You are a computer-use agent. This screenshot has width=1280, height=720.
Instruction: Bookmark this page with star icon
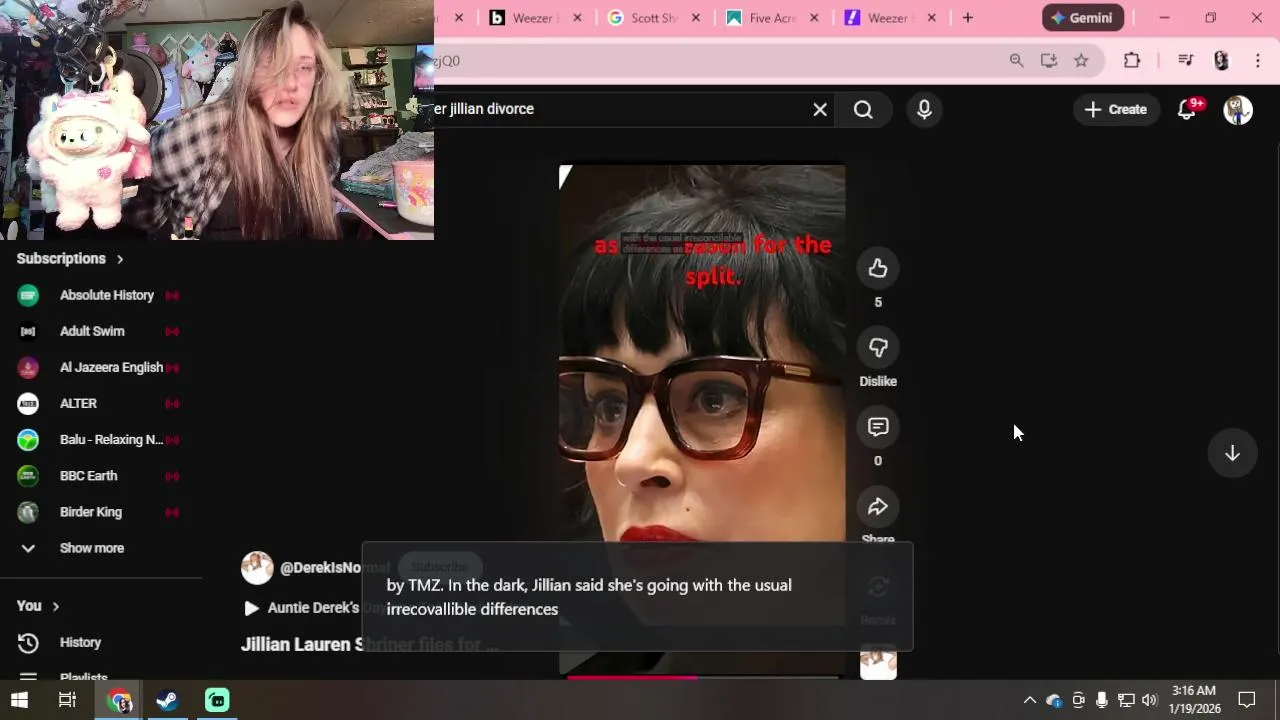(1081, 61)
